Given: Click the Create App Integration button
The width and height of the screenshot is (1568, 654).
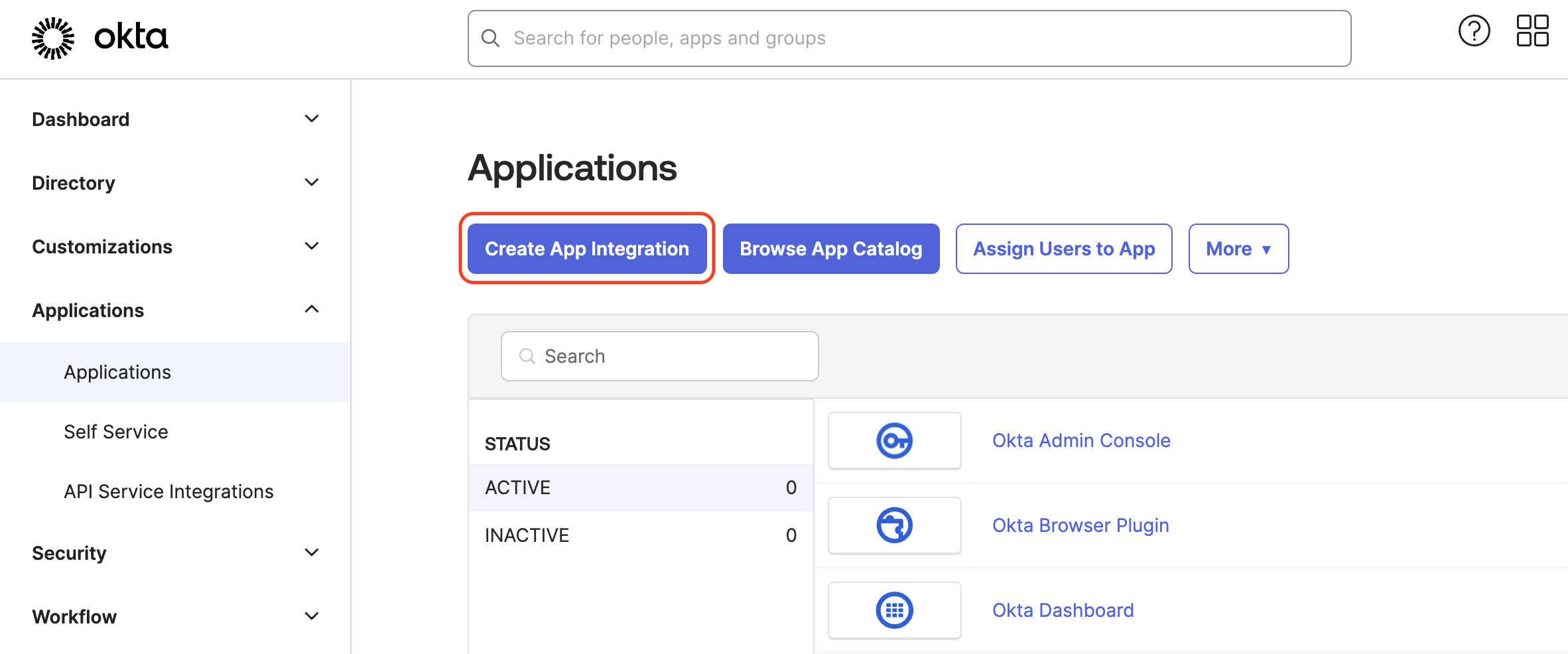Looking at the screenshot, I should [586, 249].
